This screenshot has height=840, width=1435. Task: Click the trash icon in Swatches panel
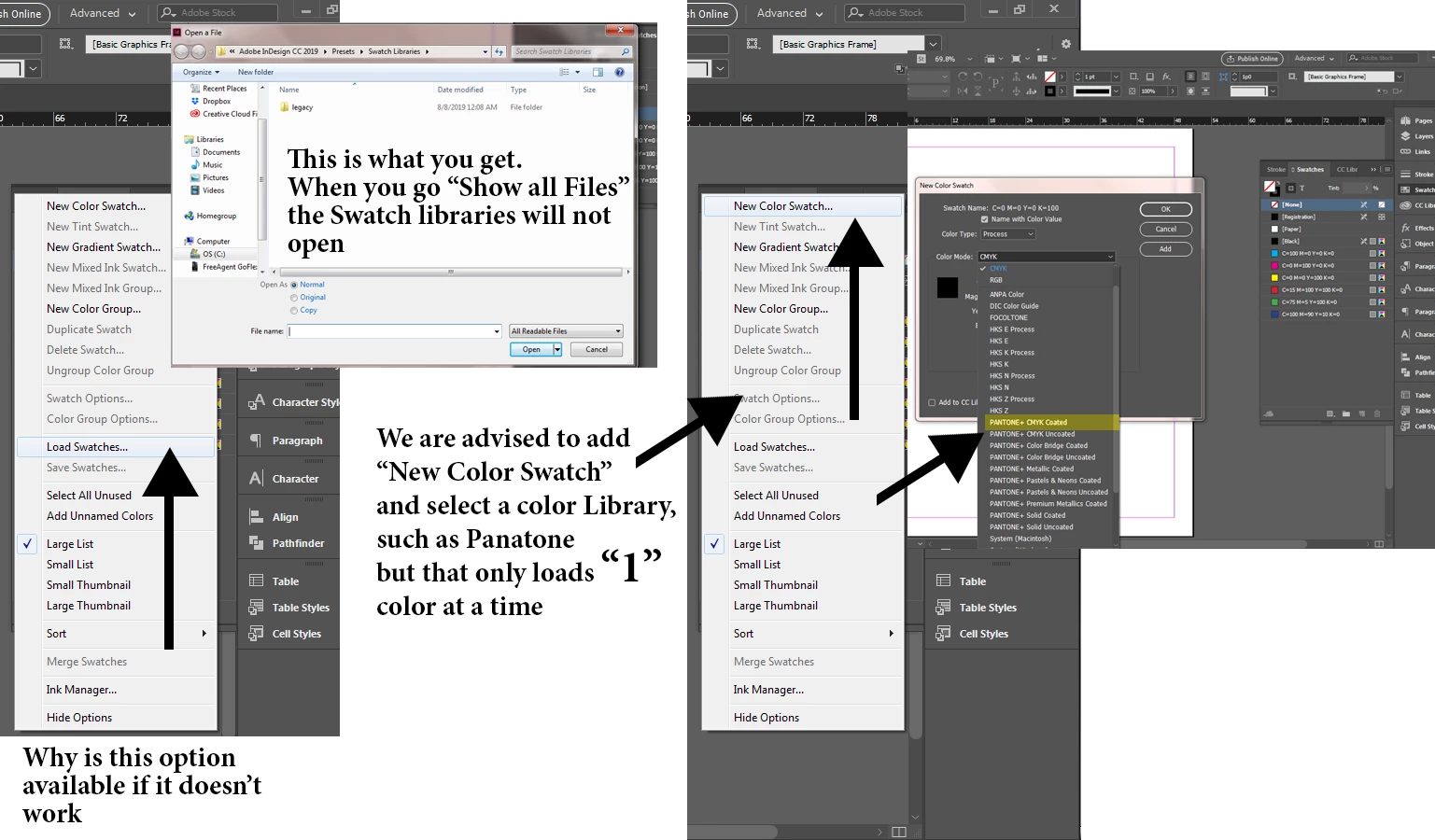[x=1377, y=413]
